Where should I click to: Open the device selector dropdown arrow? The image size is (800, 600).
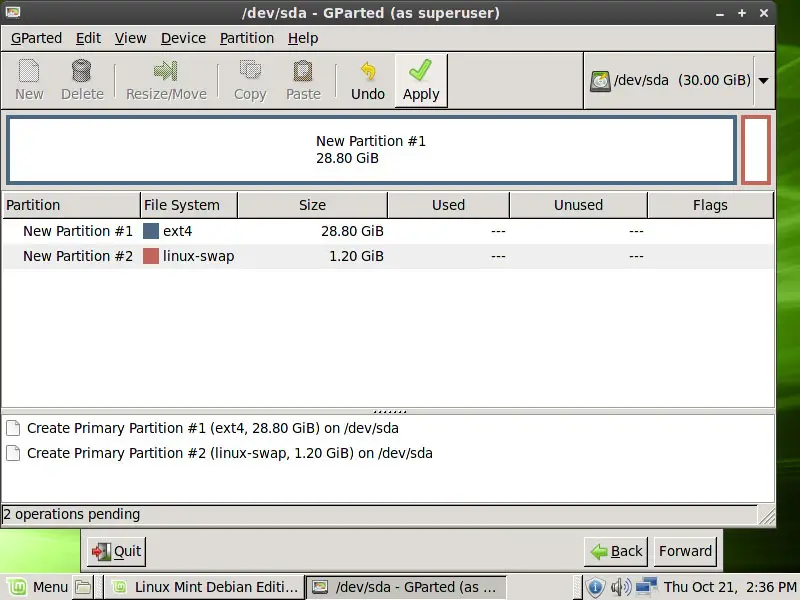[764, 81]
